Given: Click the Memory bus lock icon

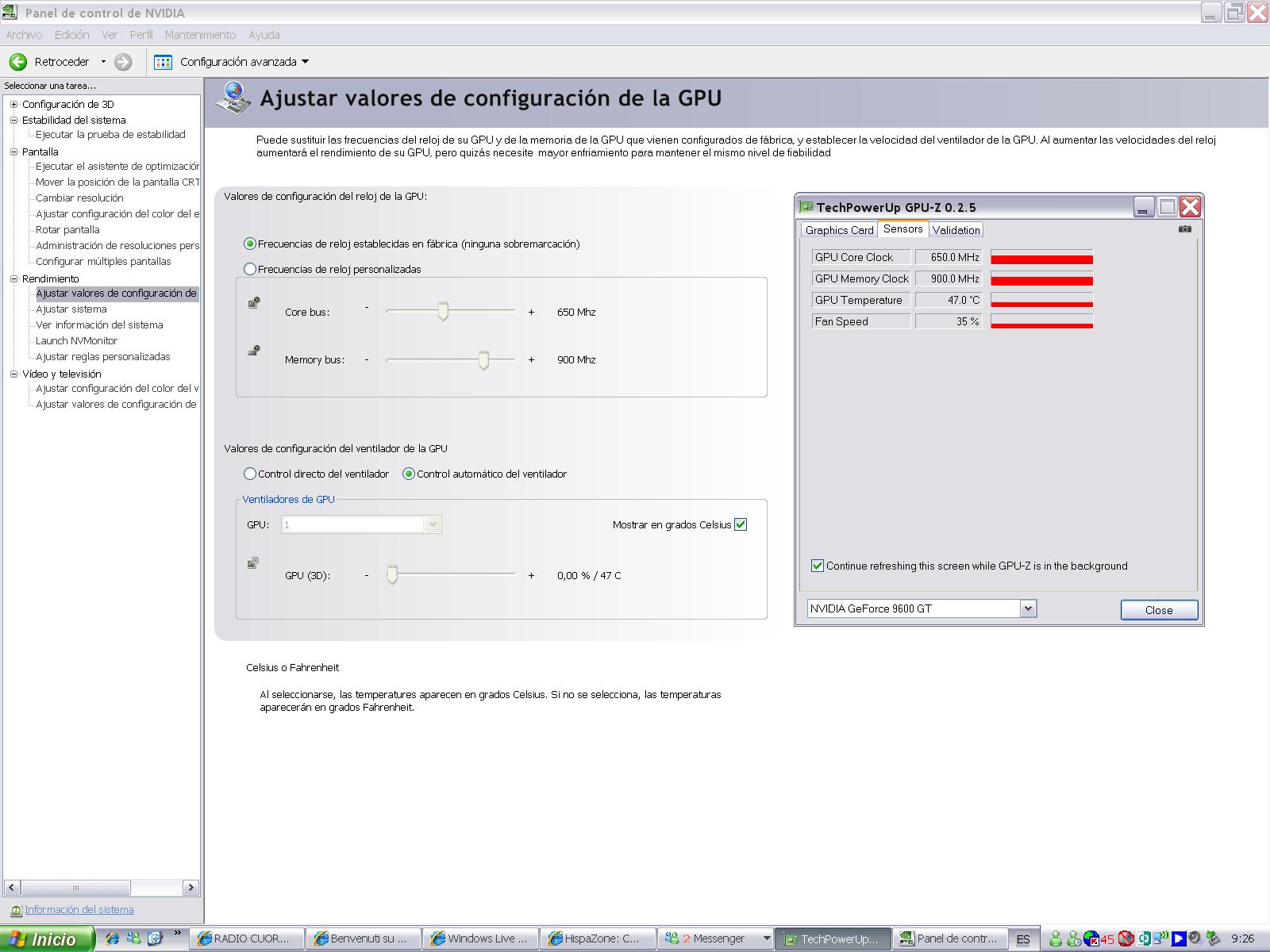Looking at the screenshot, I should click(x=254, y=350).
